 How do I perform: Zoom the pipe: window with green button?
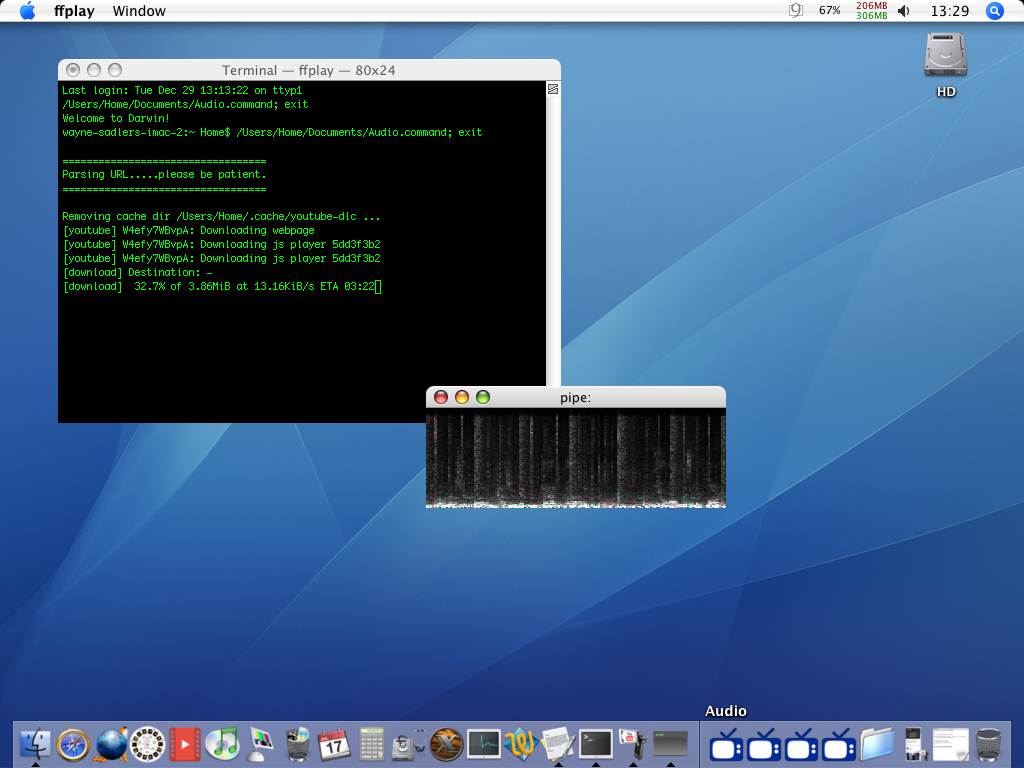click(483, 397)
